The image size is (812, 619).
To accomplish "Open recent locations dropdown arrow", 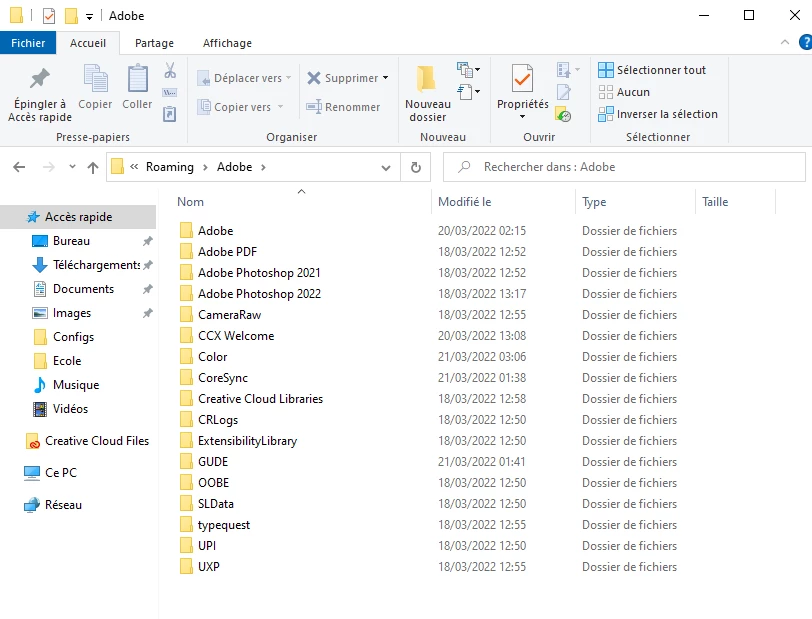I will (72, 167).
